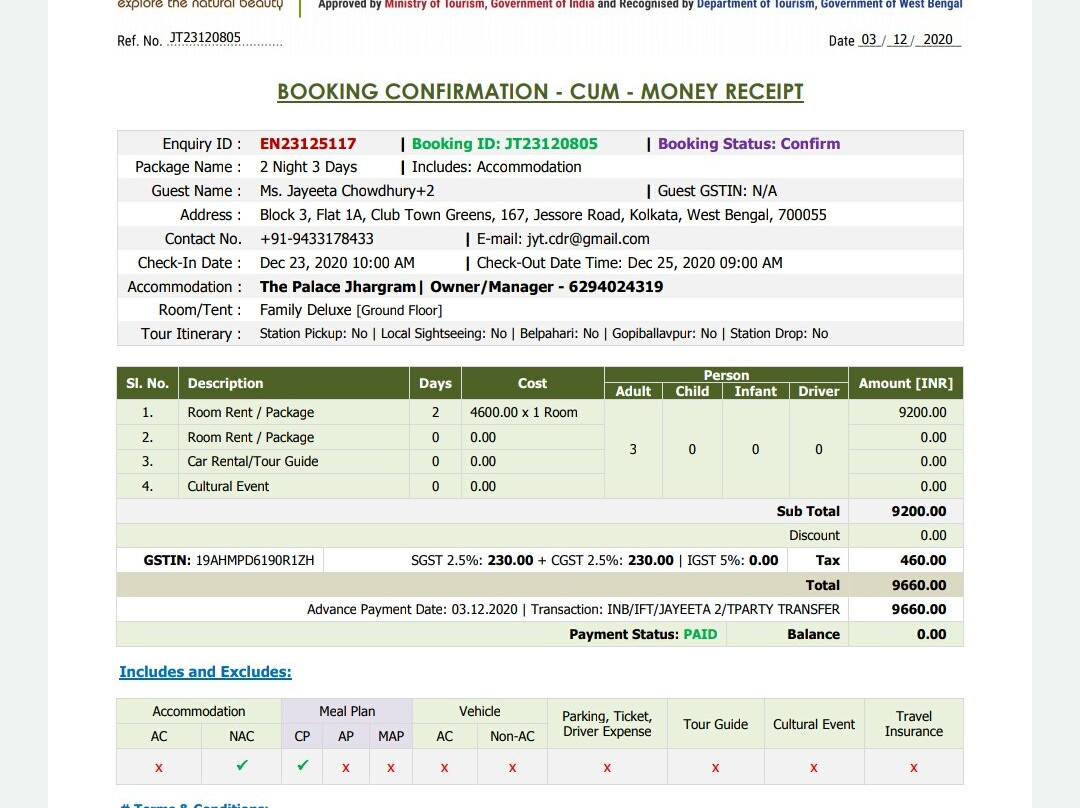
Task: Click Guest GSTIN: N/A text
Action: coord(717,191)
